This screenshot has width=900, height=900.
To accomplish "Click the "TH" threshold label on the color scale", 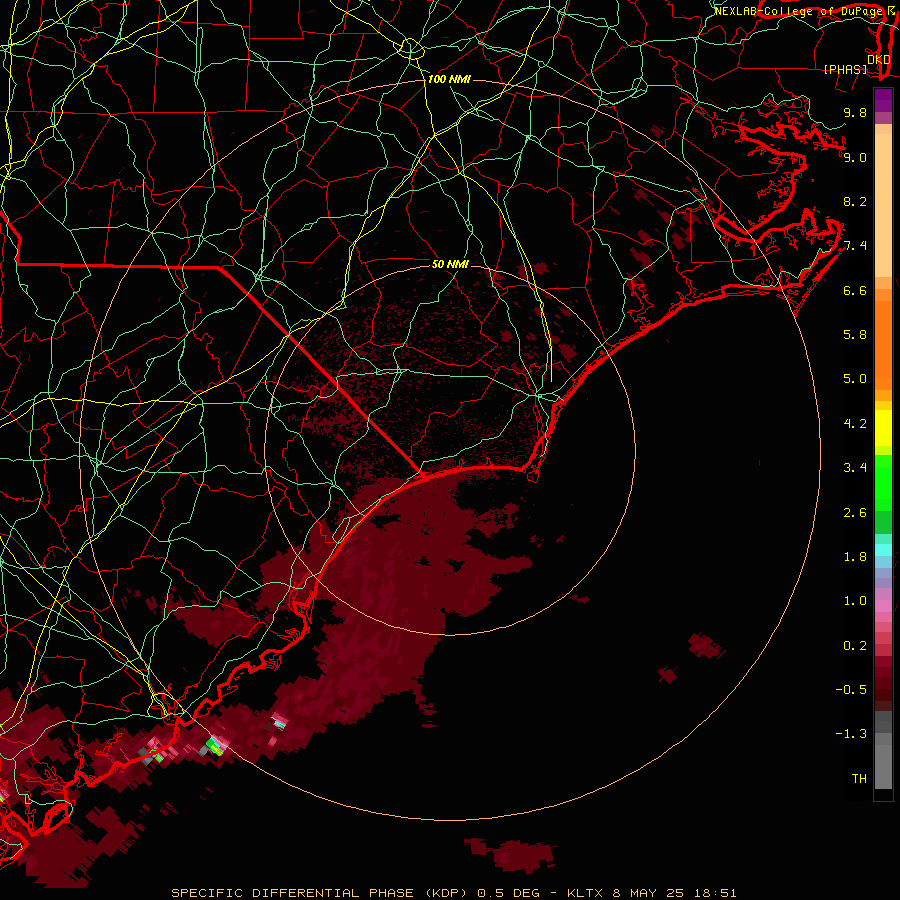I will point(859,778).
